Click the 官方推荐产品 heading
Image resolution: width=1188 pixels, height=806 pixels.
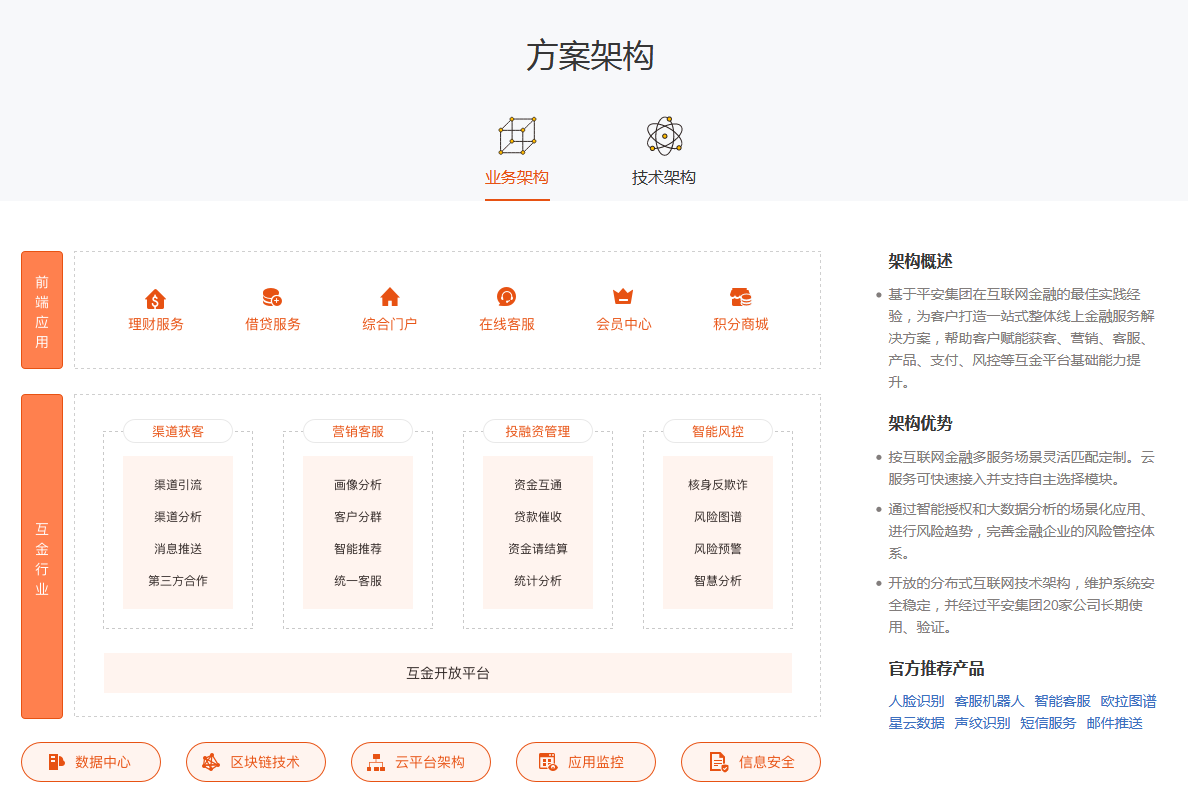[x=936, y=669]
